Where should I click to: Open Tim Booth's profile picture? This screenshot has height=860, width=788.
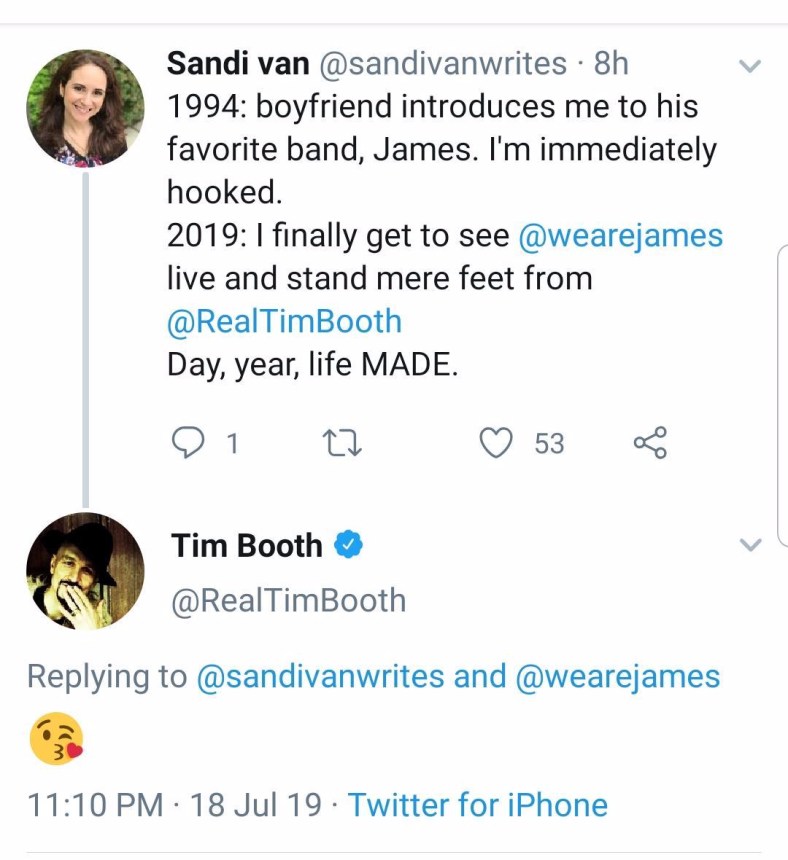click(x=86, y=570)
